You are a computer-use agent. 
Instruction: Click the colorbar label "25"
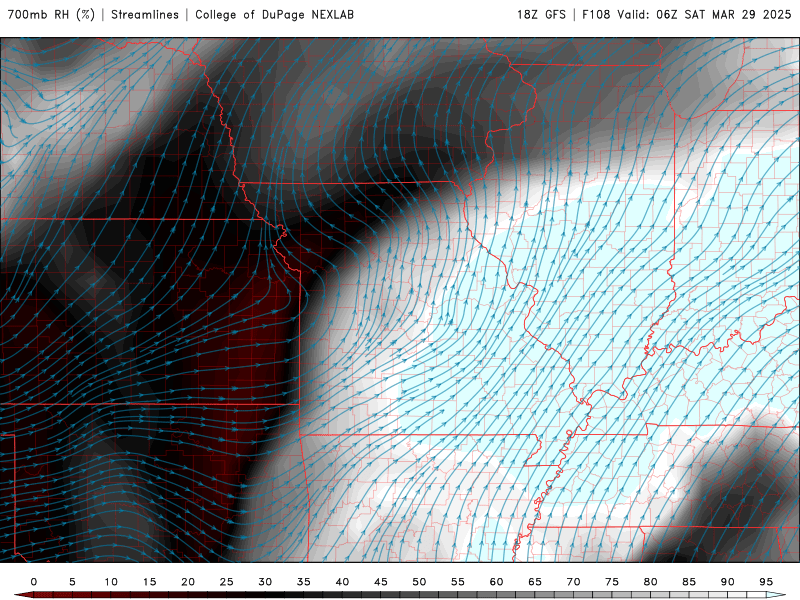point(227,582)
